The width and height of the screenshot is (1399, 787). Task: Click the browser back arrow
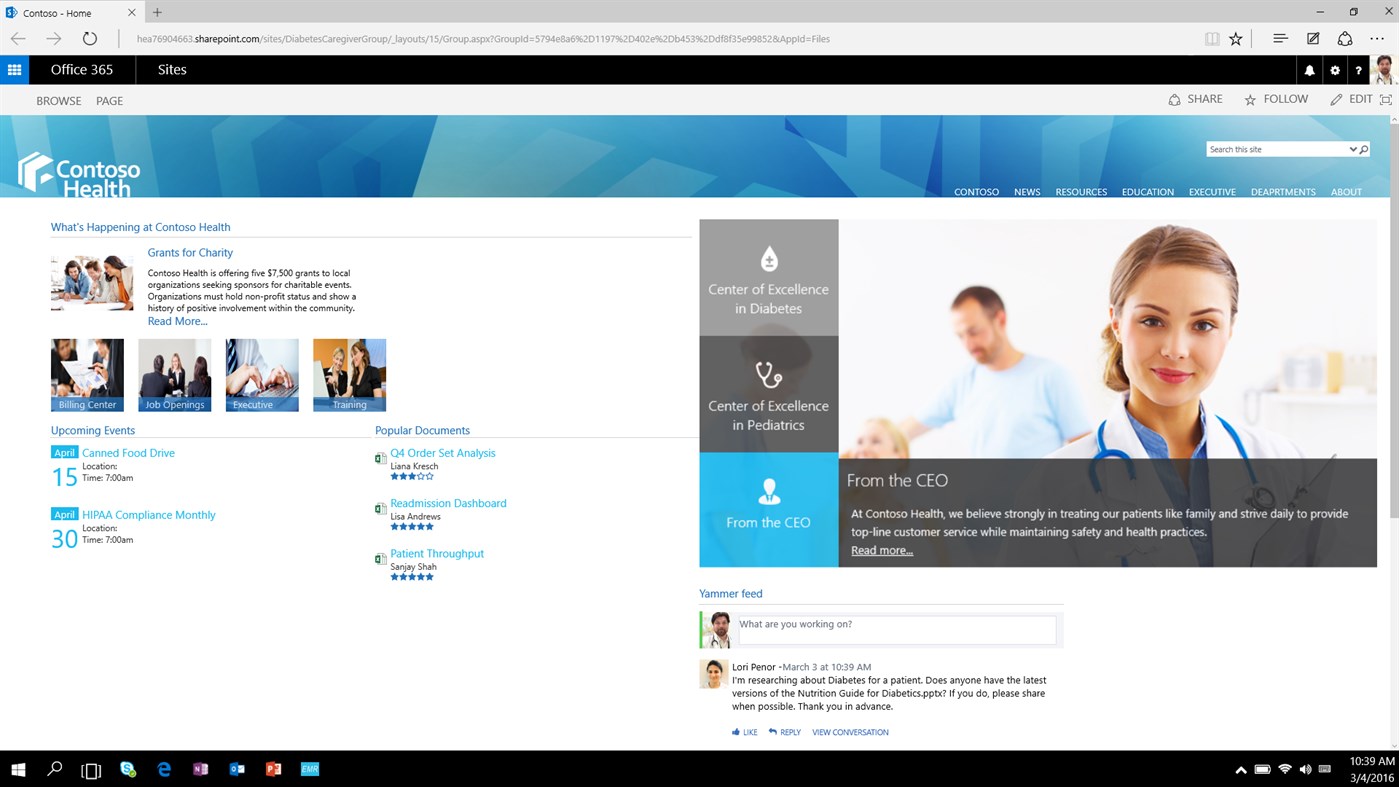point(18,39)
